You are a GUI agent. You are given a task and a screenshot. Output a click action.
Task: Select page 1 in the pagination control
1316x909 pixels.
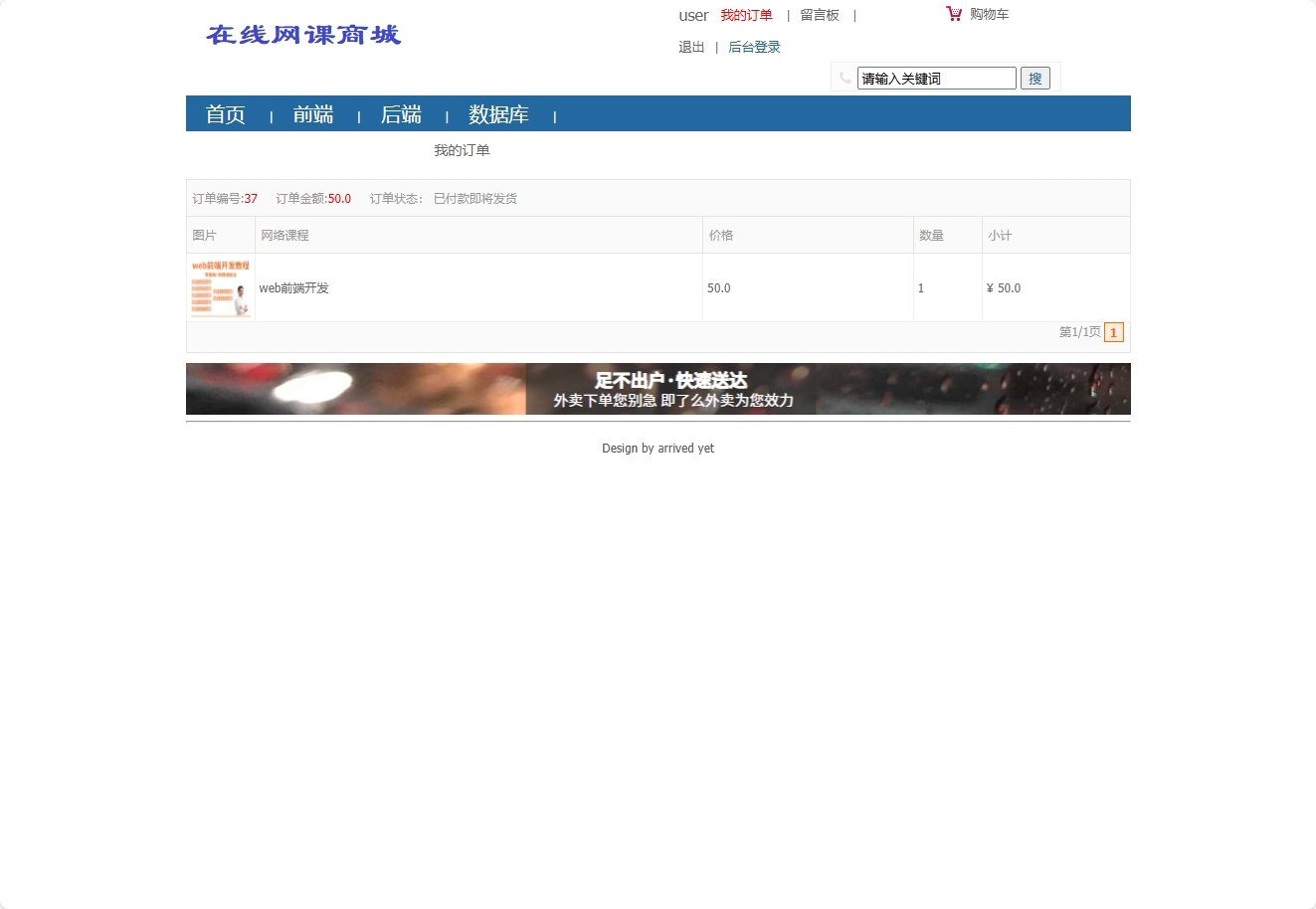point(1113,332)
